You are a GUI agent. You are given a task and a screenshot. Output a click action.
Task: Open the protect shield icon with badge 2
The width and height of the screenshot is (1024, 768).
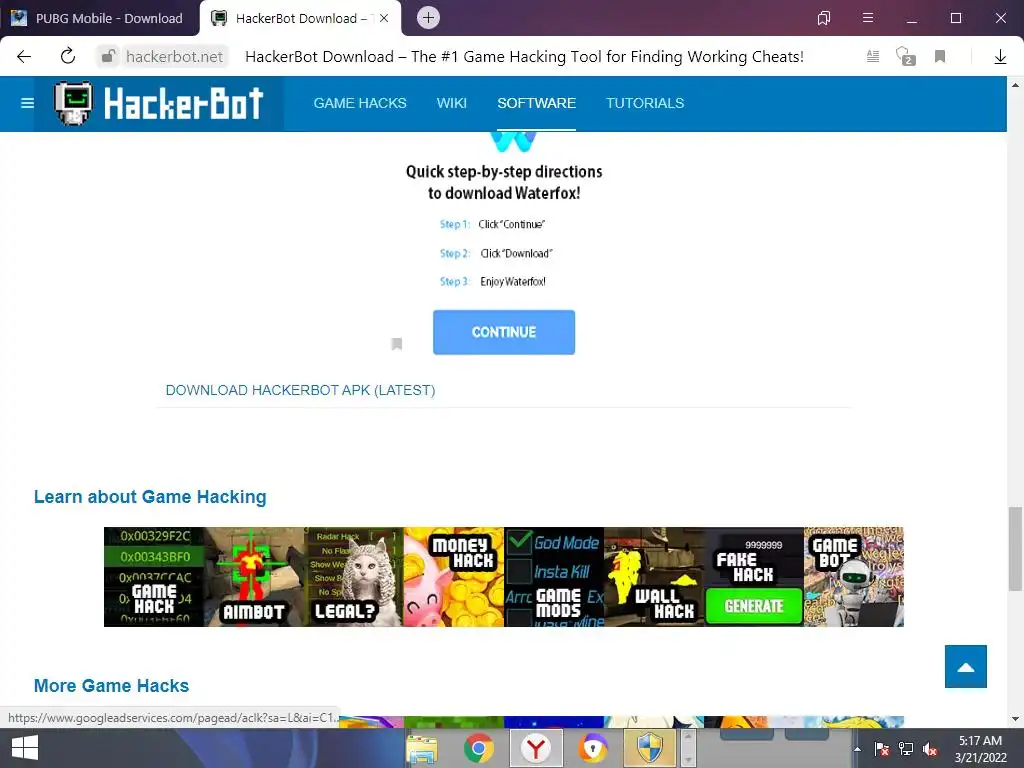pos(905,56)
